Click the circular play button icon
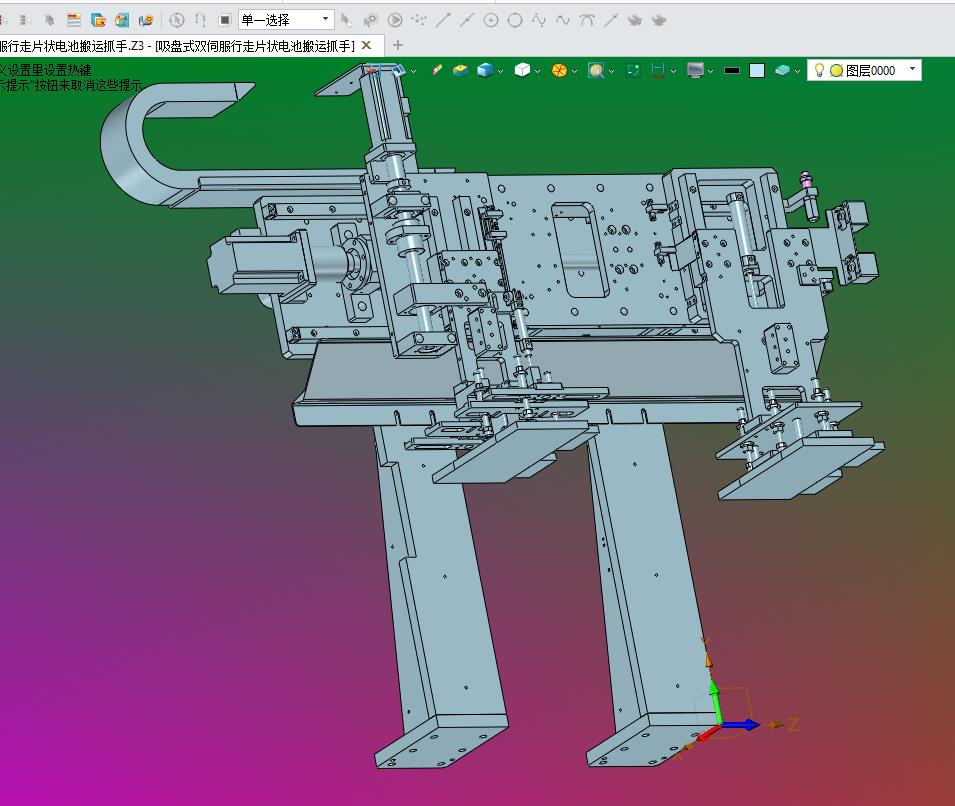Screen dimensions: 955x806 pyautogui.click(x=395, y=20)
